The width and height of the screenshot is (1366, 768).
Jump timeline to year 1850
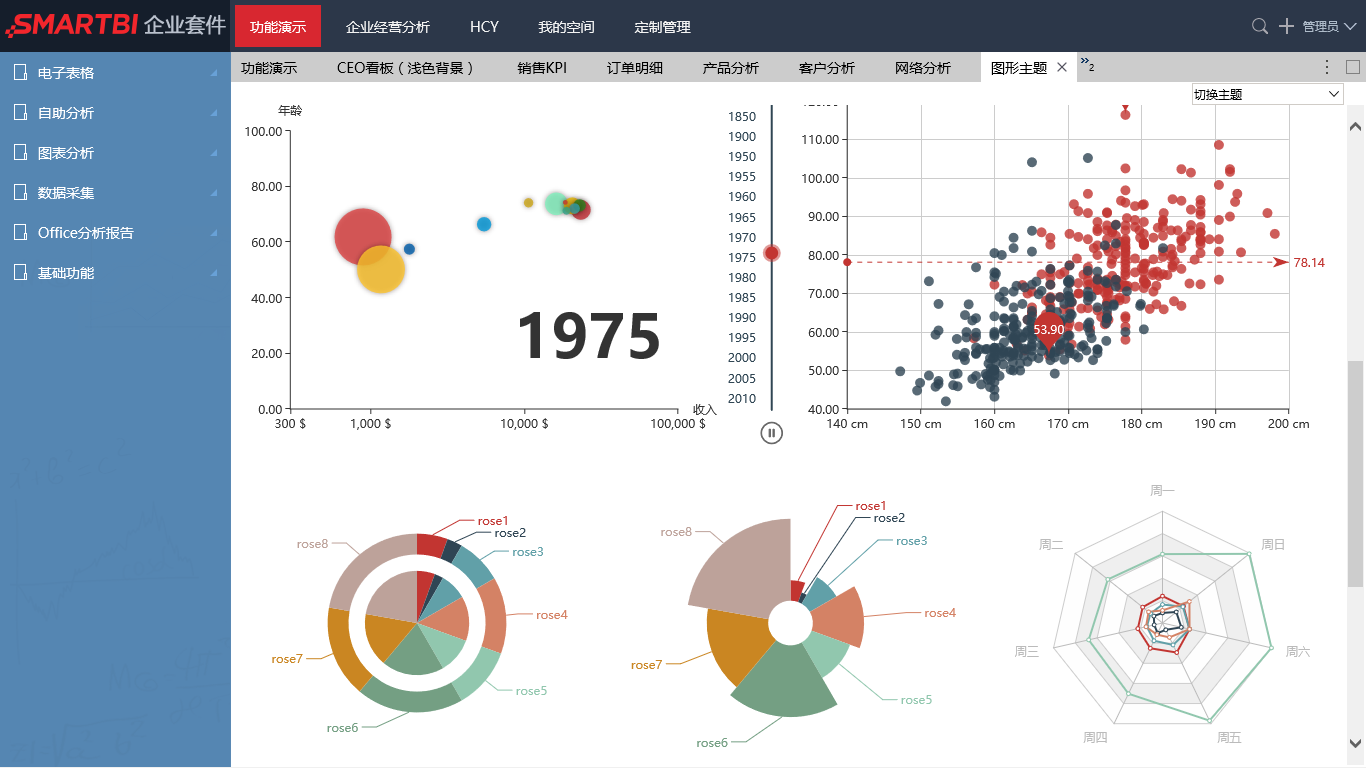(x=742, y=117)
